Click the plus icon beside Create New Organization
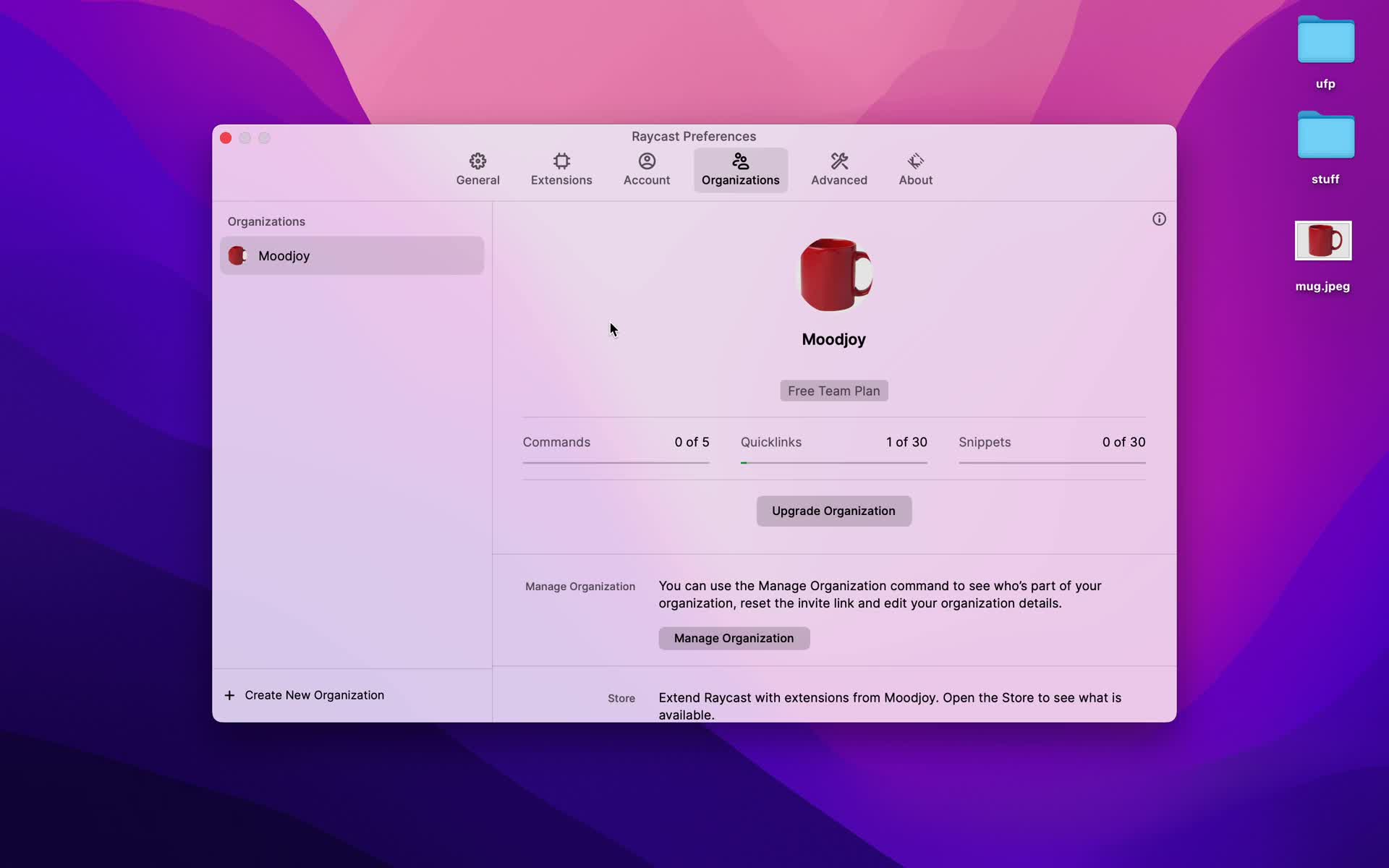This screenshot has width=1389, height=868. pos(229,695)
